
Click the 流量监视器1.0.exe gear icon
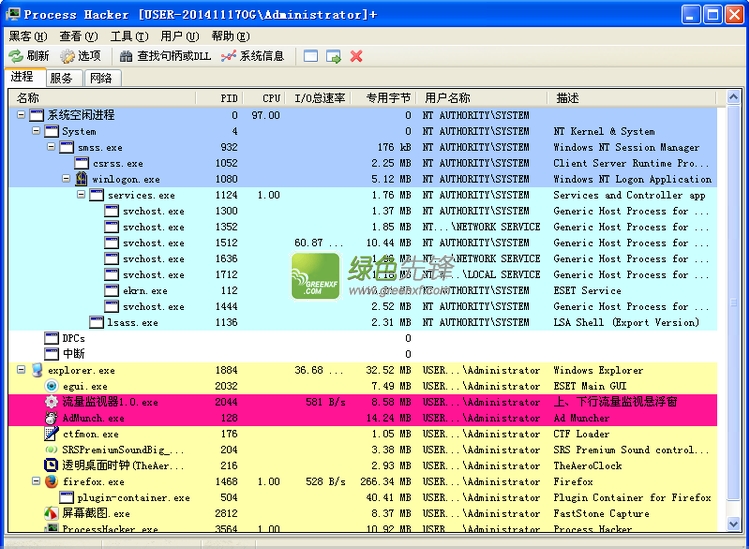point(51,402)
